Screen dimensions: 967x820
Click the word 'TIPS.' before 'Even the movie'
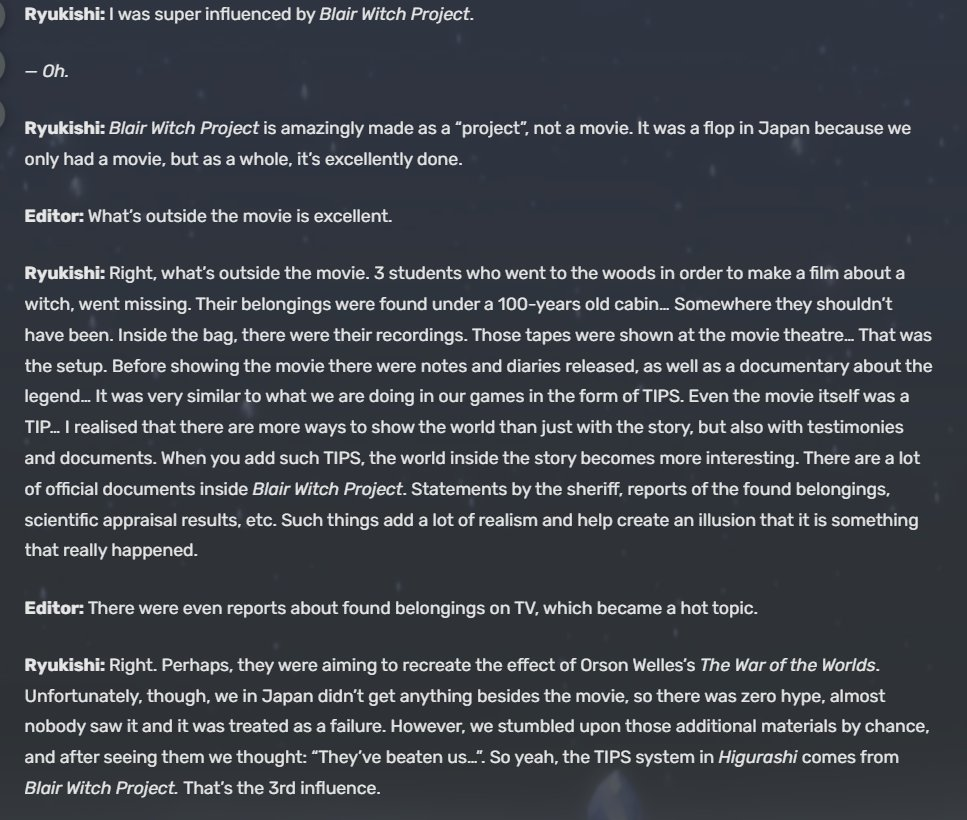[663, 396]
